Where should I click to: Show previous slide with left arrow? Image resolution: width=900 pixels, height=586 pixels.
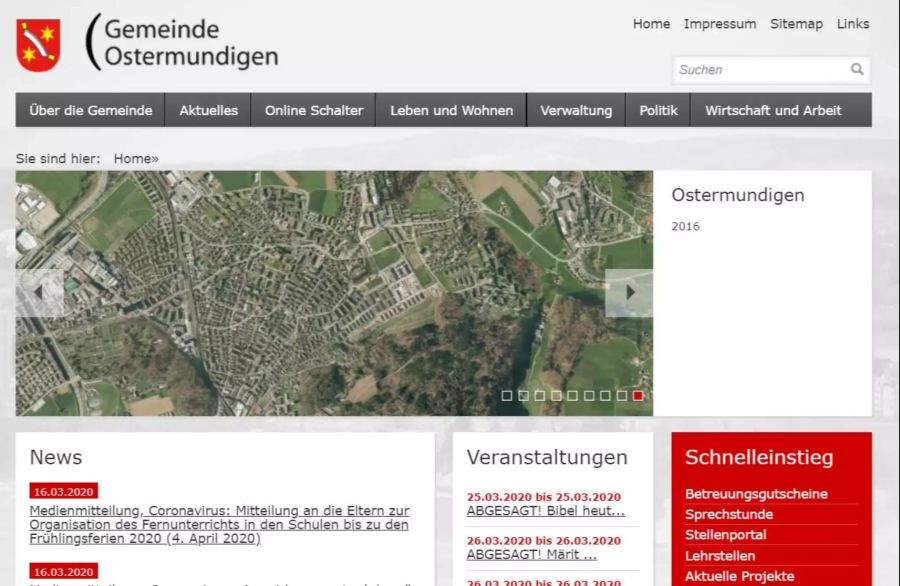[x=40, y=293]
